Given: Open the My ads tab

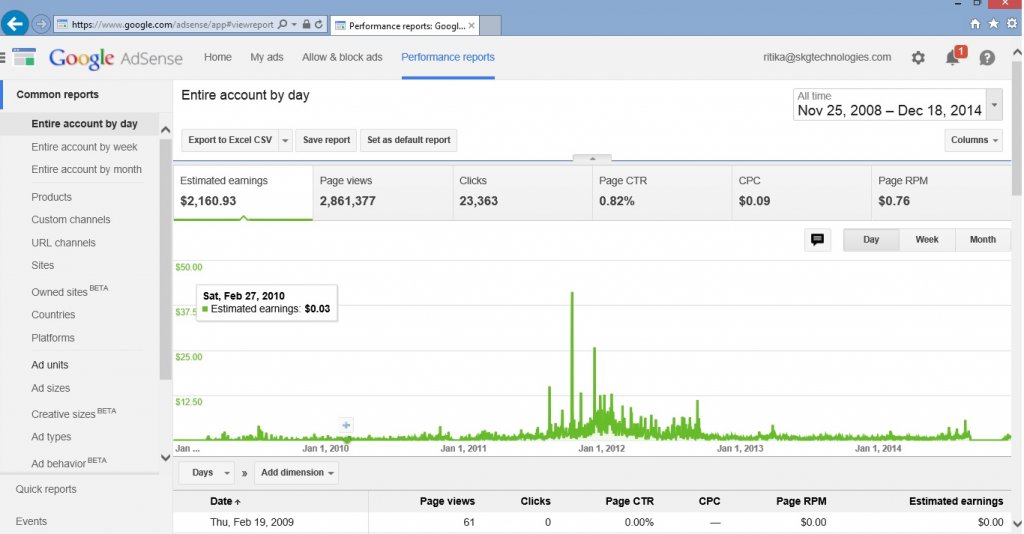Looking at the screenshot, I should [x=266, y=57].
